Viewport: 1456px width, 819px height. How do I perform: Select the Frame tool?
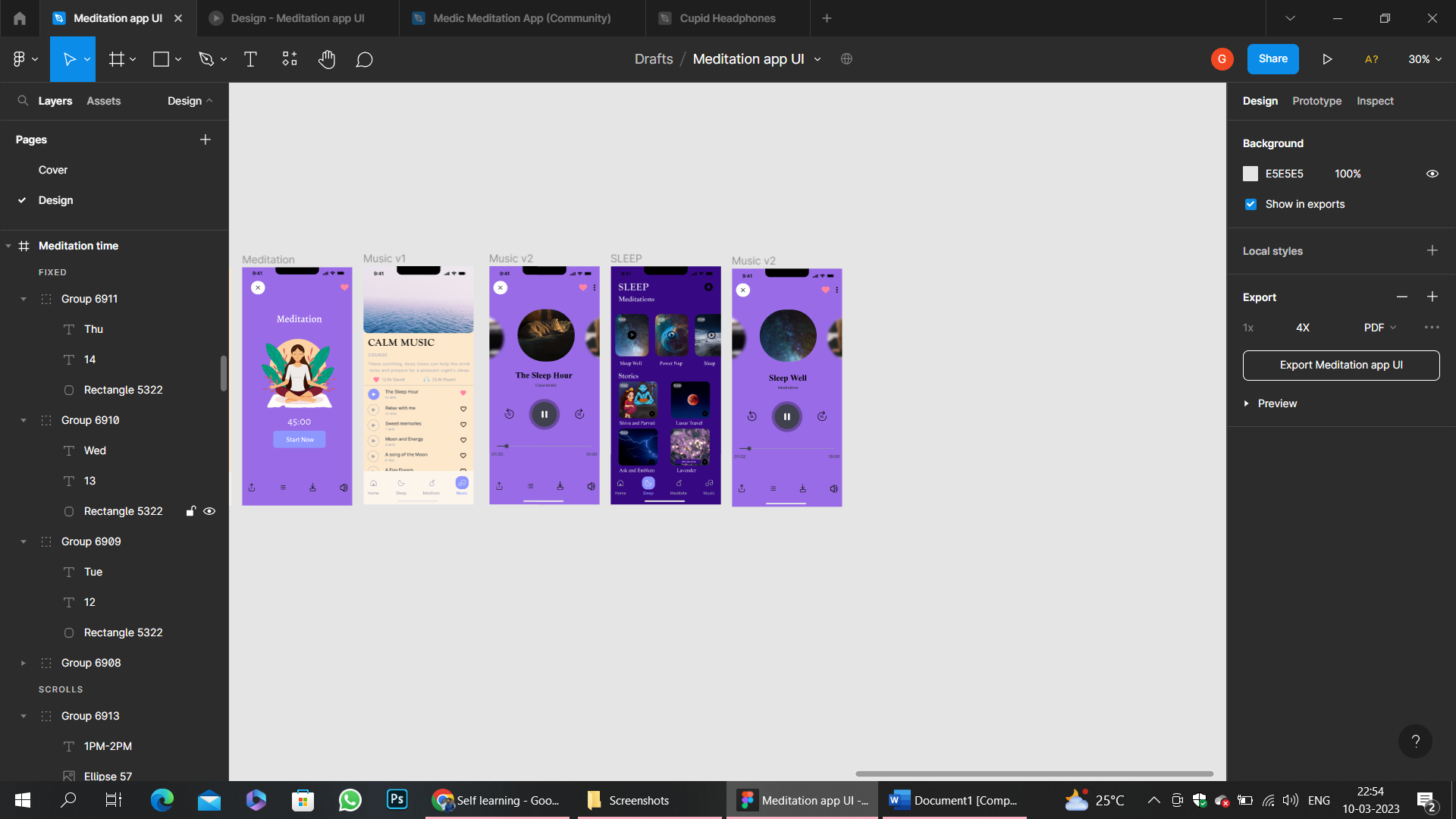coord(116,59)
